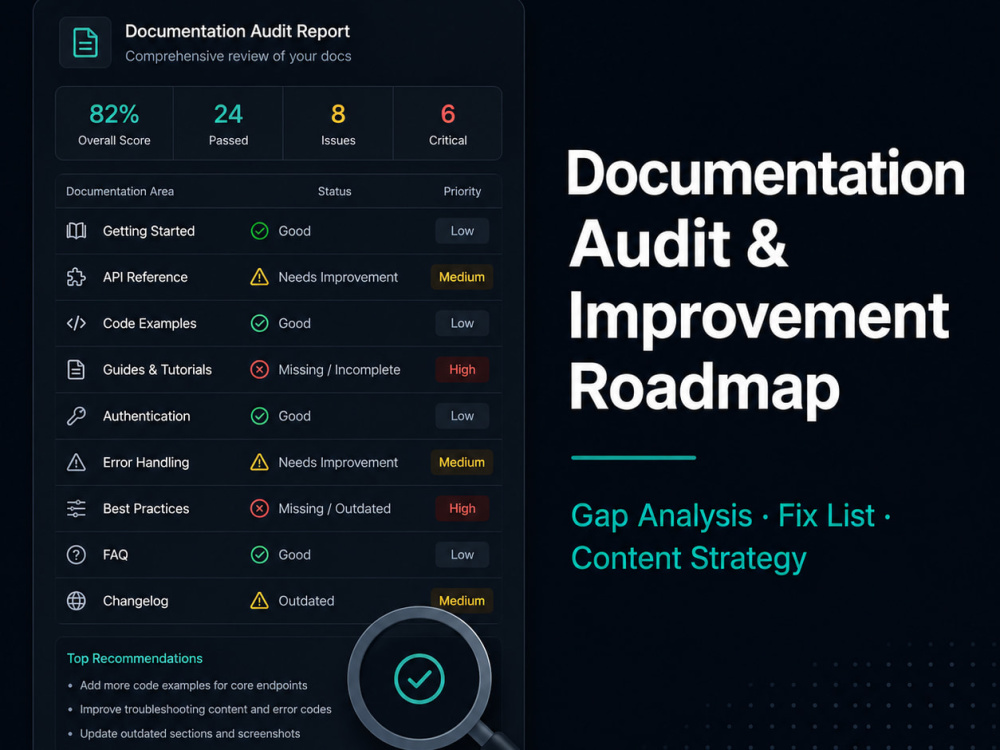Click the sliders icon for Best Practices
Viewport: 1000px width, 750px height.
[77, 508]
